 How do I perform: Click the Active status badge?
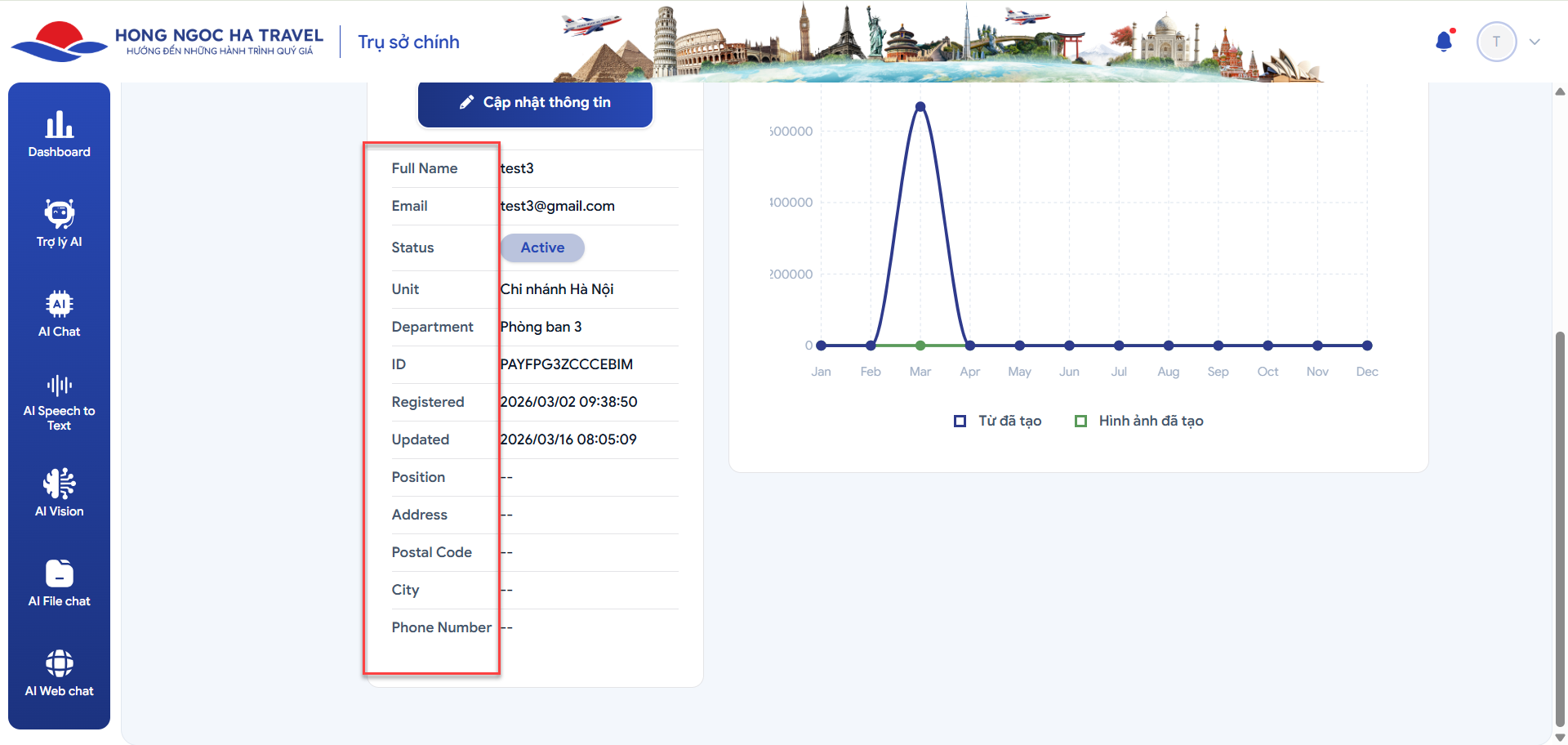tap(542, 248)
